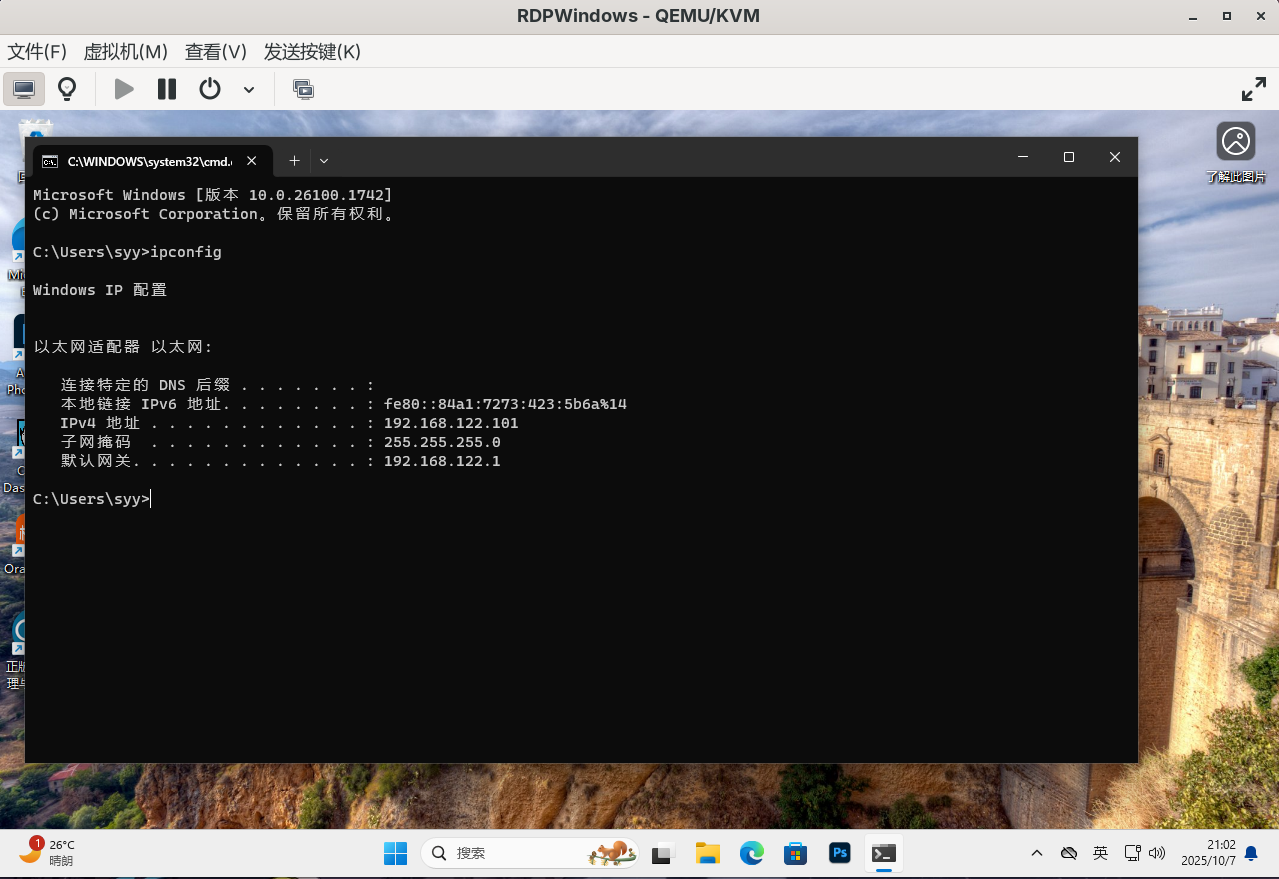Launch Microsoft Edge from the taskbar
The height and width of the screenshot is (879, 1279).
click(x=752, y=853)
